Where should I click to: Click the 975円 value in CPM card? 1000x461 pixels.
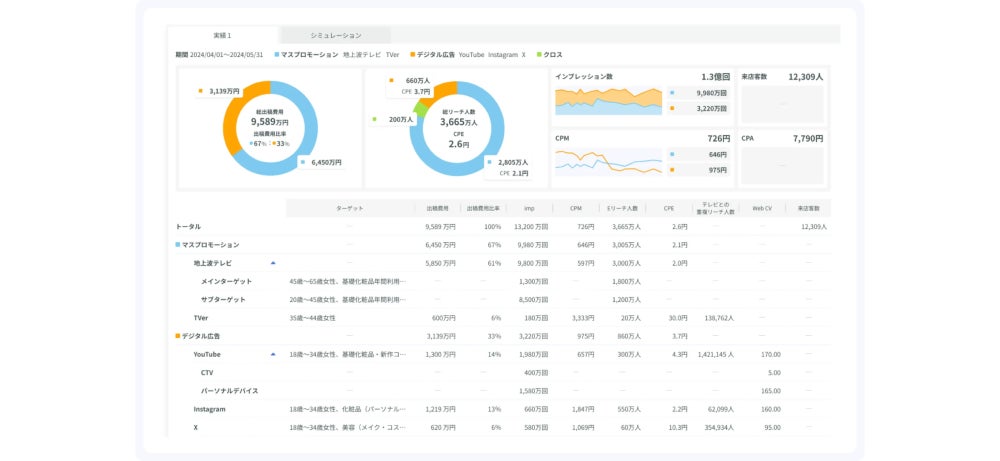[718, 170]
